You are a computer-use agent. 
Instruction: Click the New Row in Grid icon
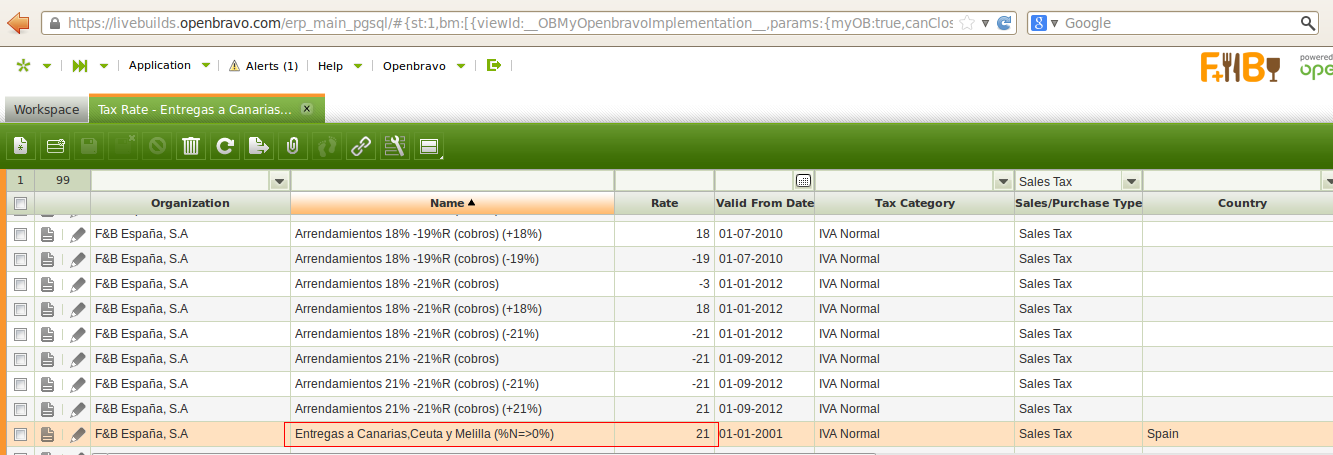coord(56,147)
